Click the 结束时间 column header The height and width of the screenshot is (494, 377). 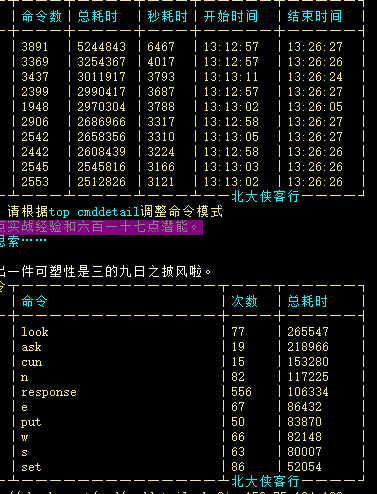coord(315,16)
